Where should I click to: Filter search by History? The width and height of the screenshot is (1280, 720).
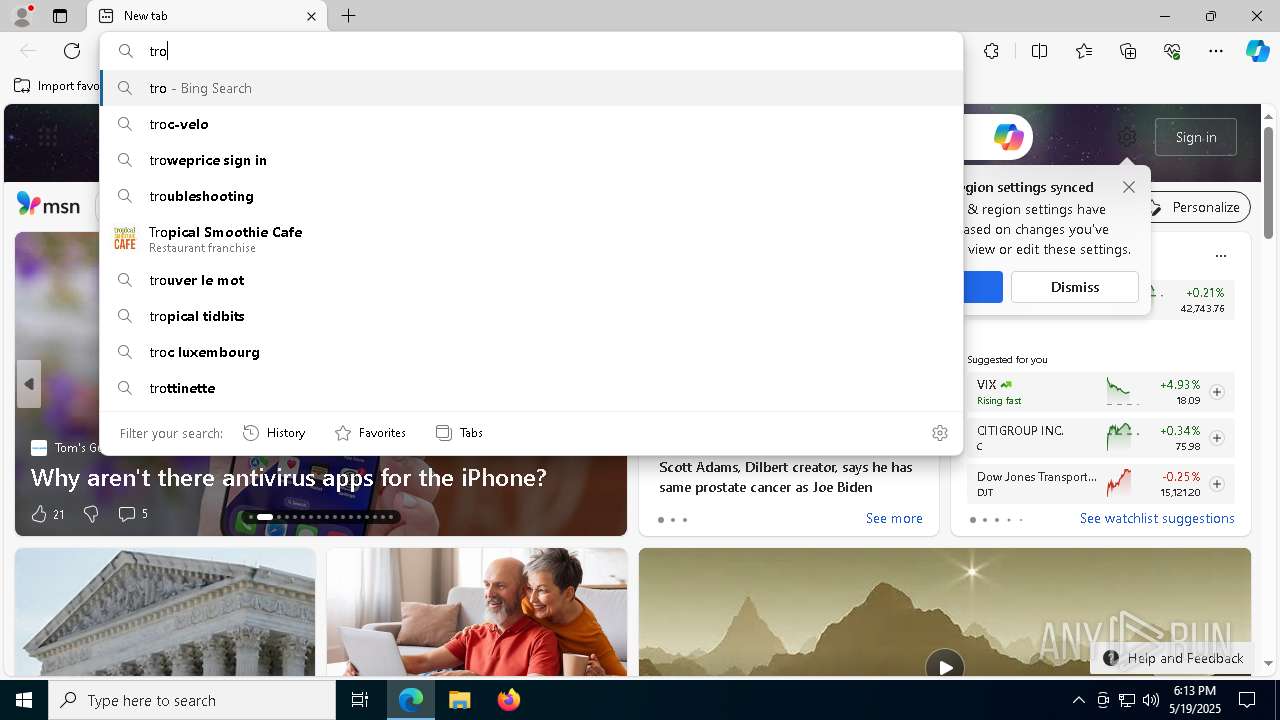click(274, 433)
